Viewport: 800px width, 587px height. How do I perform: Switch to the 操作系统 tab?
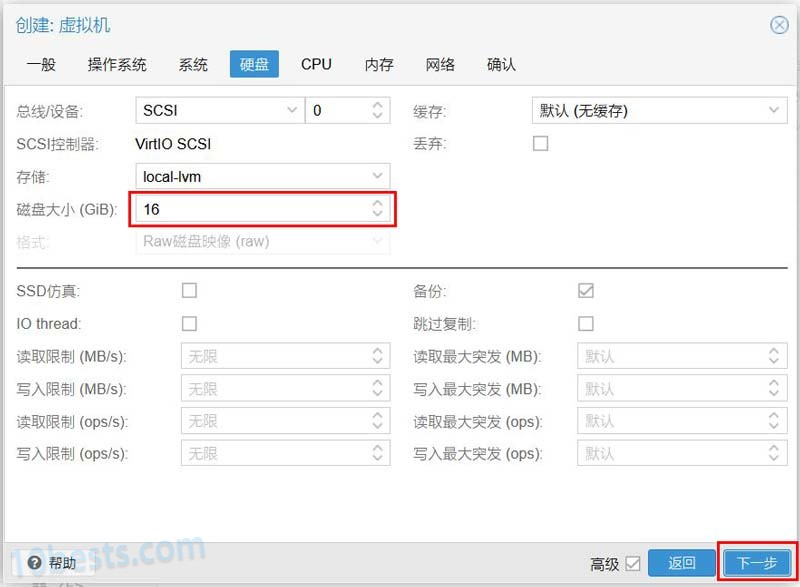(x=117, y=64)
